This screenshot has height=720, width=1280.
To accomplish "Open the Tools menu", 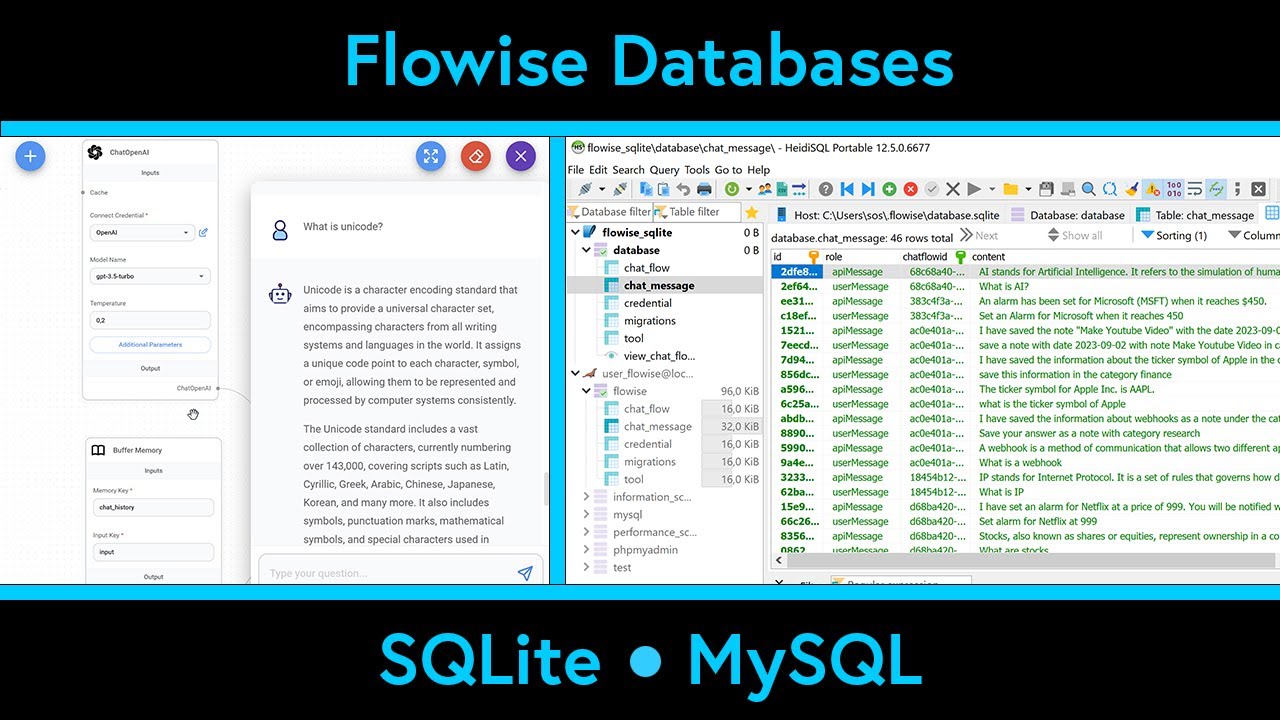I will (697, 170).
